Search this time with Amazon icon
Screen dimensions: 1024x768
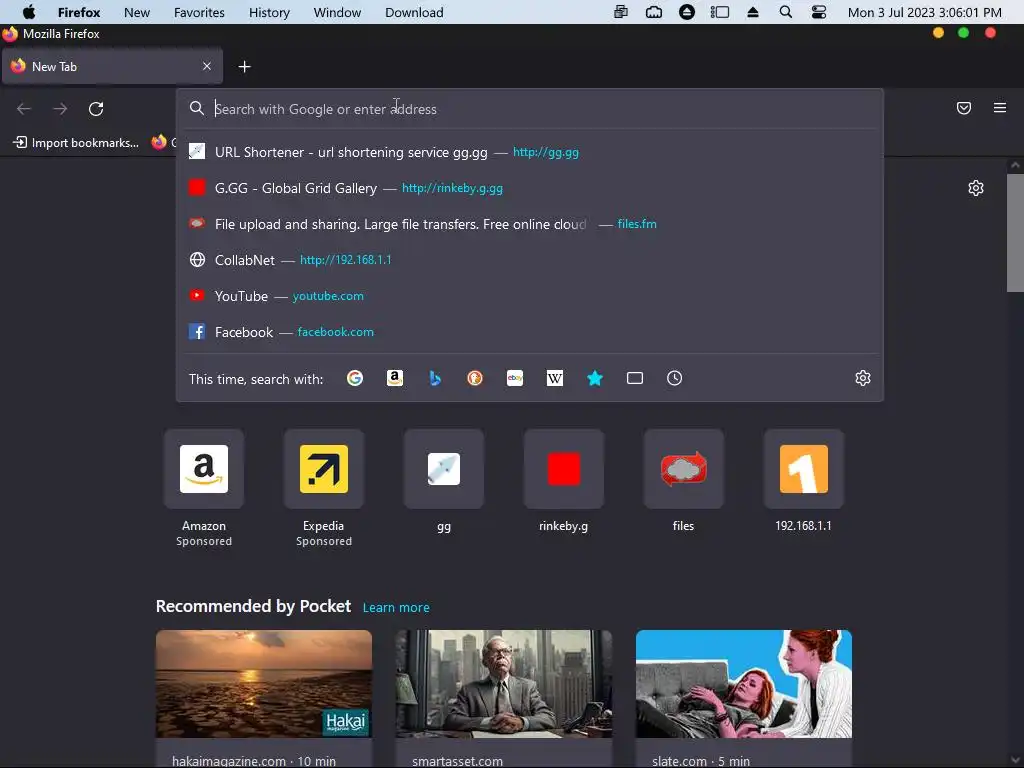click(x=394, y=378)
